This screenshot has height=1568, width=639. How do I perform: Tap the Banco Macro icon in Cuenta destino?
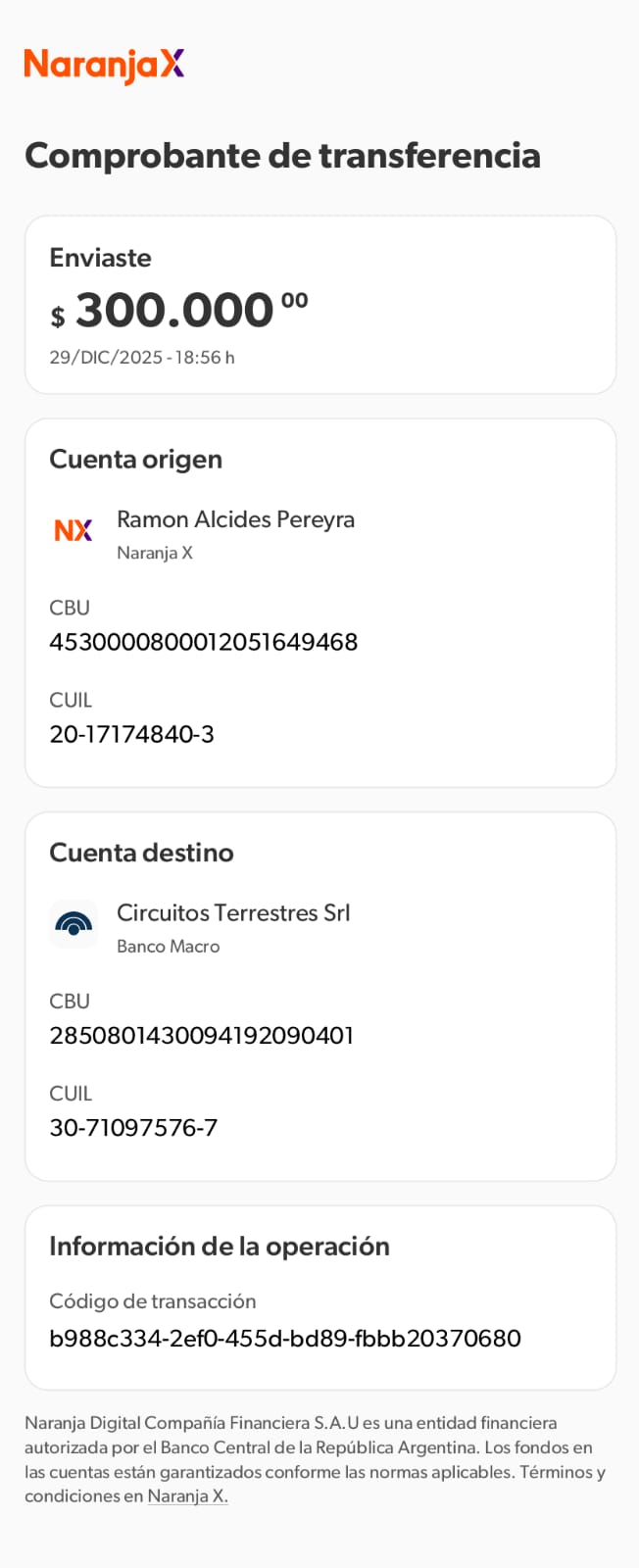(74, 924)
